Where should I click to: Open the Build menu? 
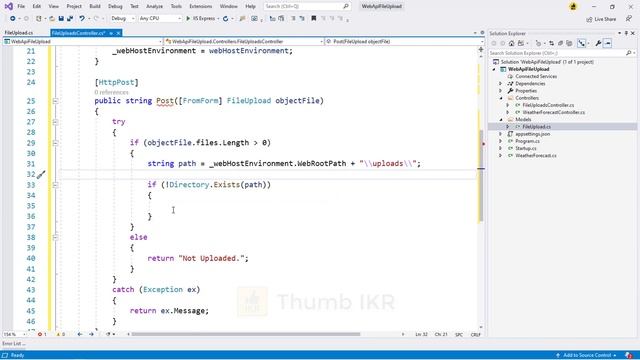[95, 7]
